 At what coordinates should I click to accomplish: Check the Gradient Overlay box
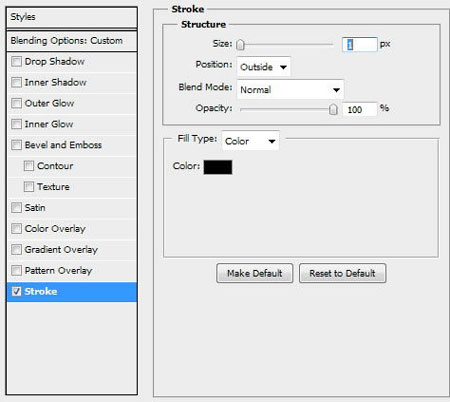point(16,249)
